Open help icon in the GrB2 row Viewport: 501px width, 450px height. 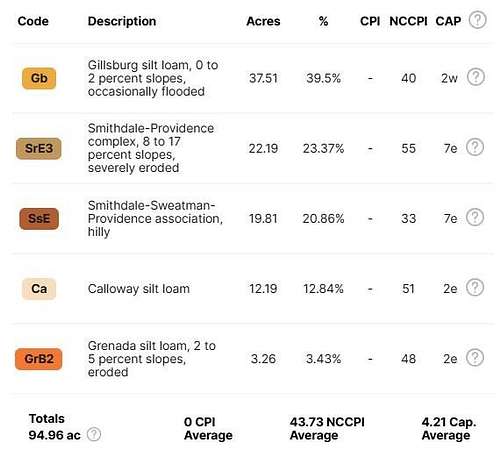tap(475, 358)
